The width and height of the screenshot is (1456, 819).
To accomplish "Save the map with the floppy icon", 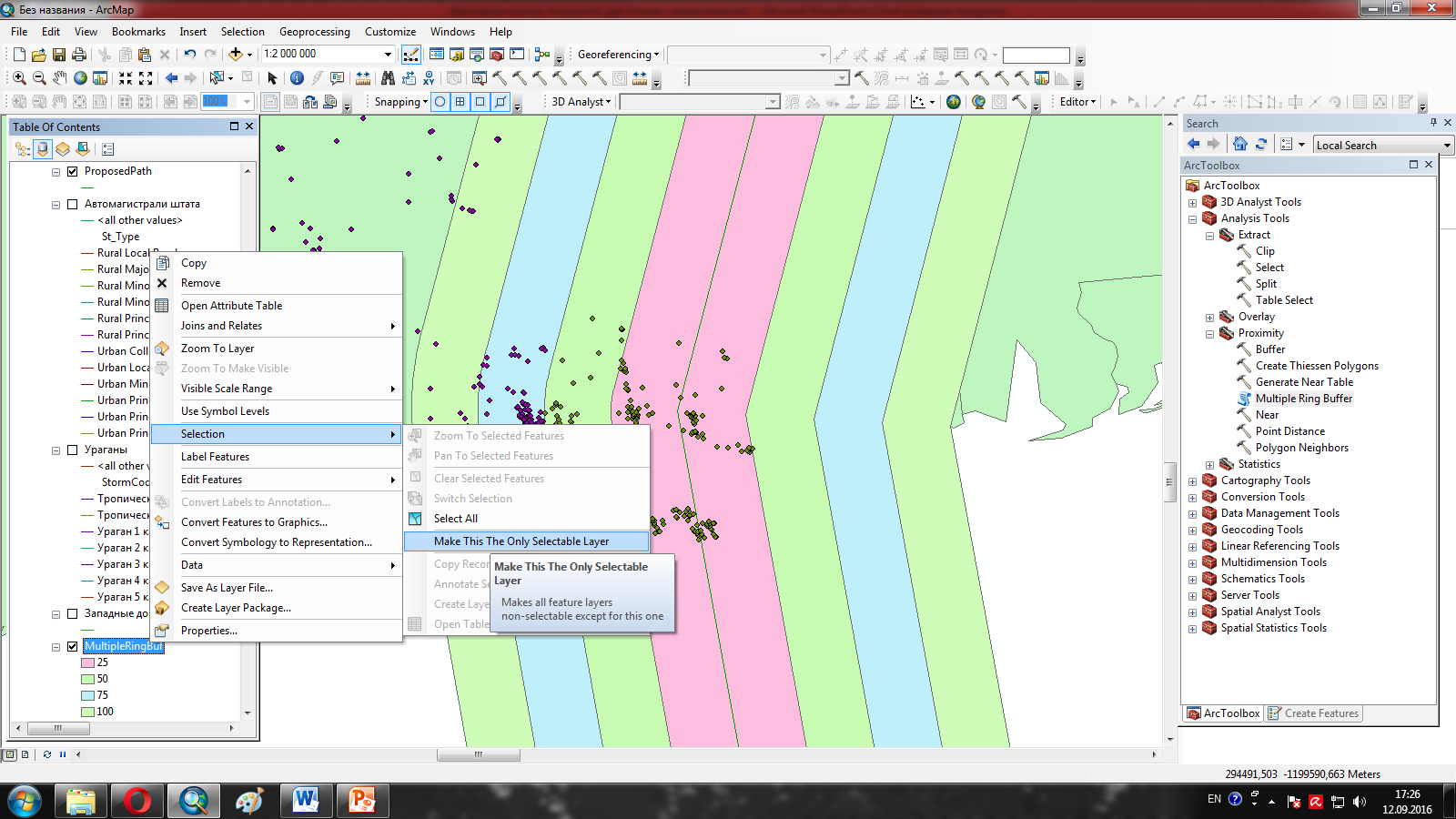I will pos(59,55).
